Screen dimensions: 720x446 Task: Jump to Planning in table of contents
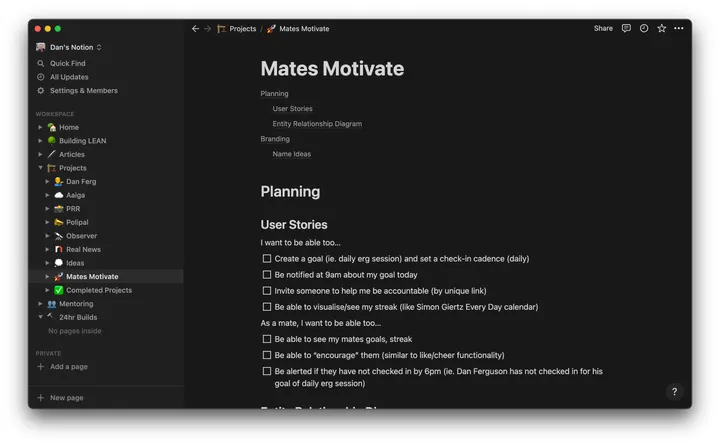(274, 94)
